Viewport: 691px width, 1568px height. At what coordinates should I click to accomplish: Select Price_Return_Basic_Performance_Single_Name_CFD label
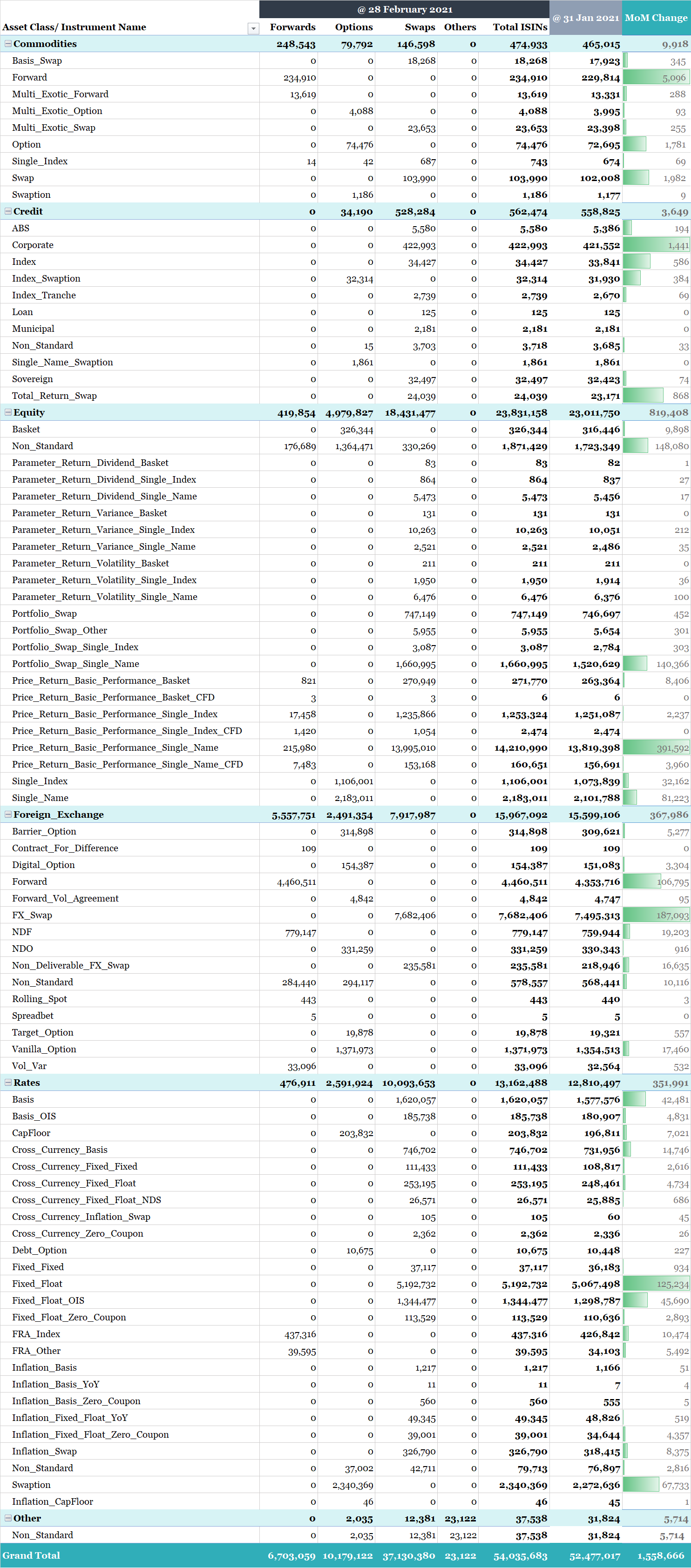[x=127, y=765]
